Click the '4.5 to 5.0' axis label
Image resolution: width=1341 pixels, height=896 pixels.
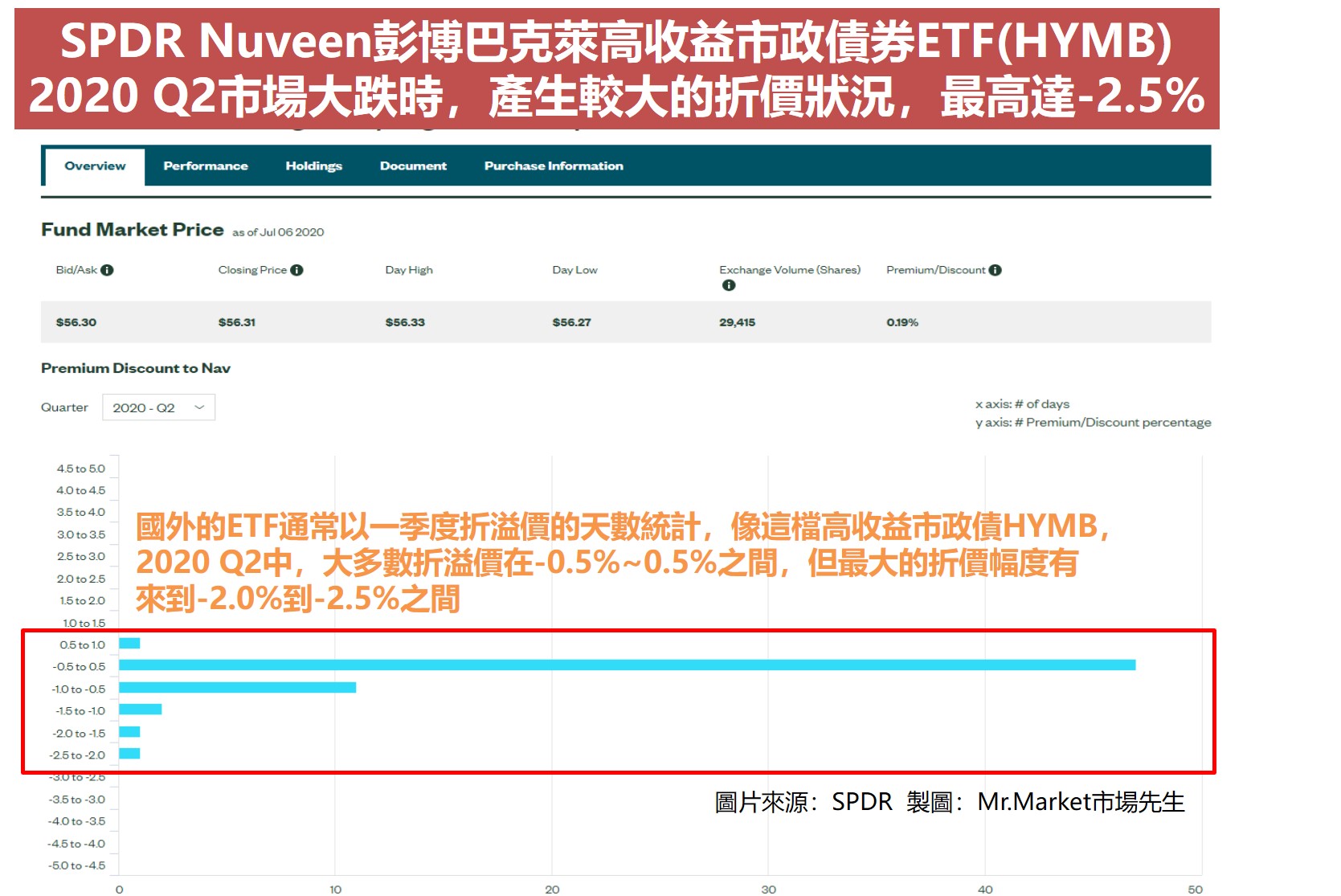81,468
